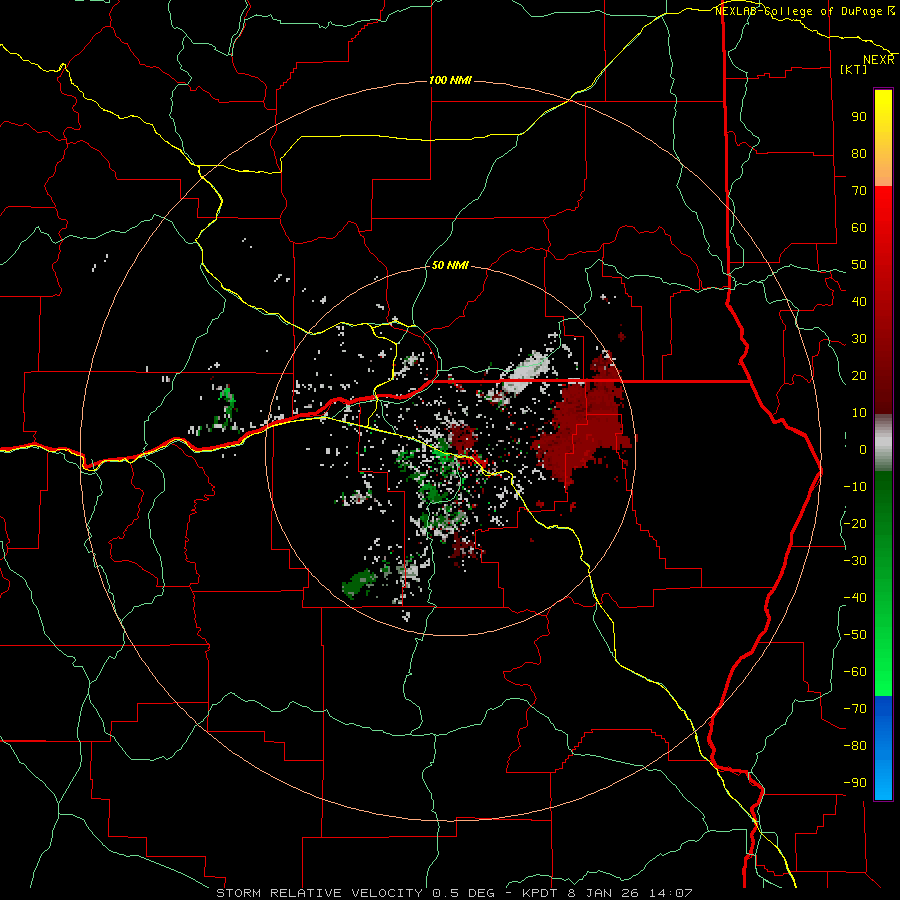
Task: Select the -30 label on the velocity scale
Action: coord(855,561)
